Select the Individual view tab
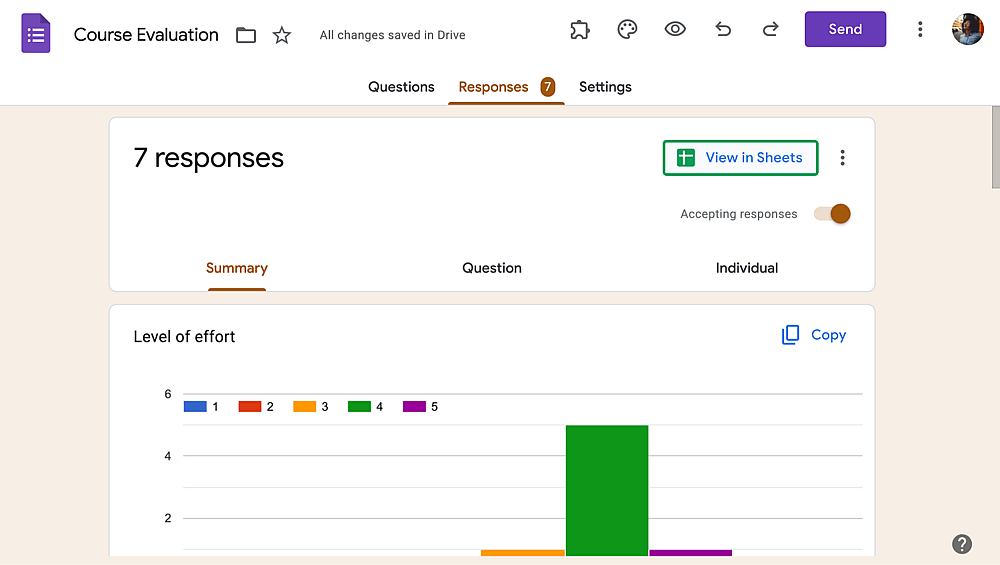Screen dimensions: 1000x565 coord(747,268)
